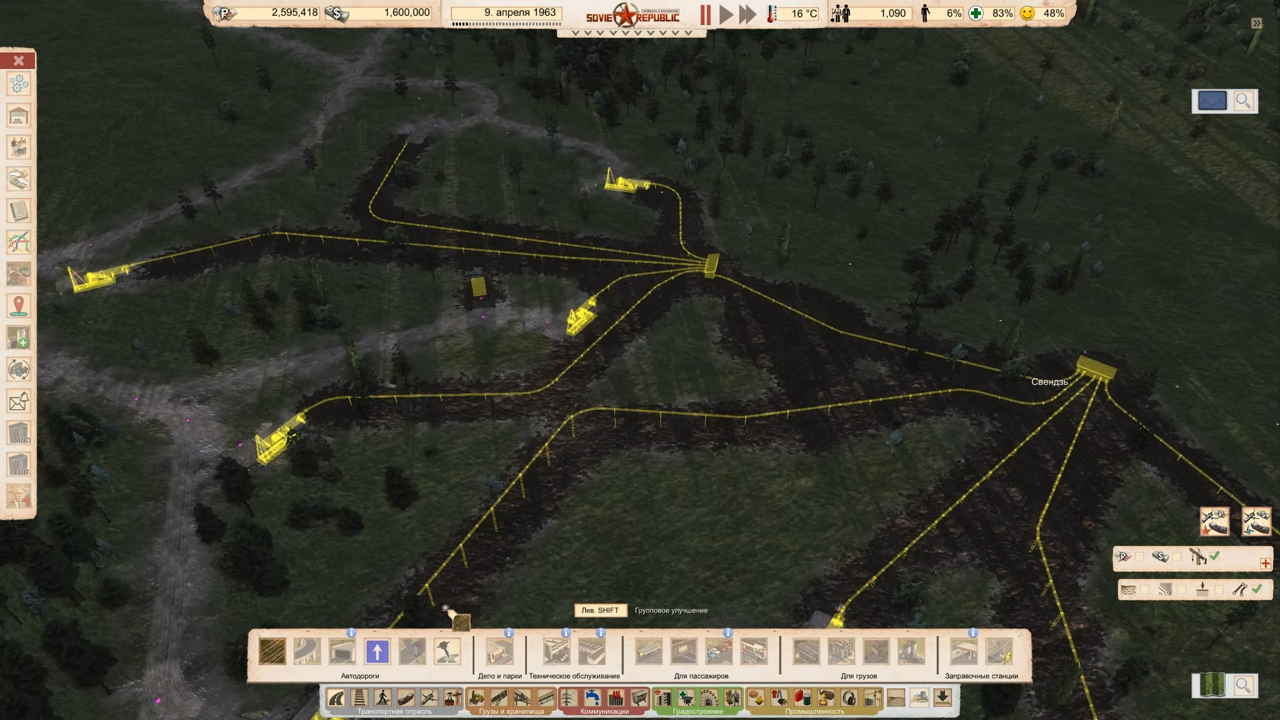Select the tunnel road icon in Автодороги
Viewport: 1280px width, 720px height.
342,652
